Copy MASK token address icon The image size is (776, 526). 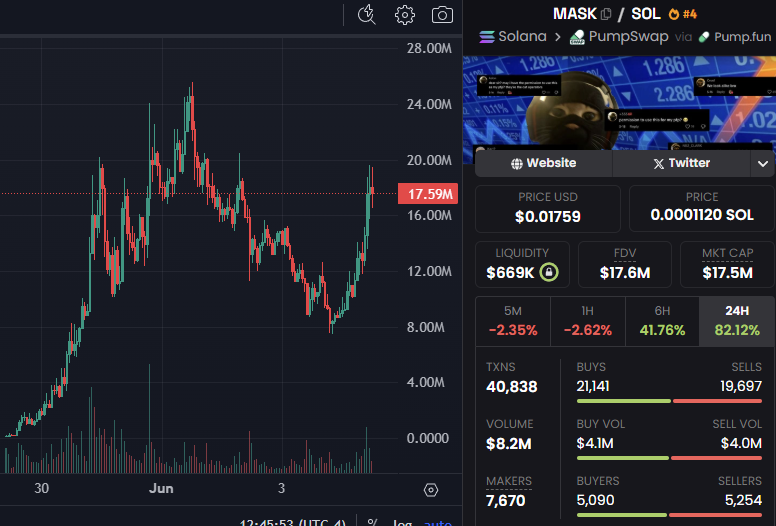click(x=606, y=14)
